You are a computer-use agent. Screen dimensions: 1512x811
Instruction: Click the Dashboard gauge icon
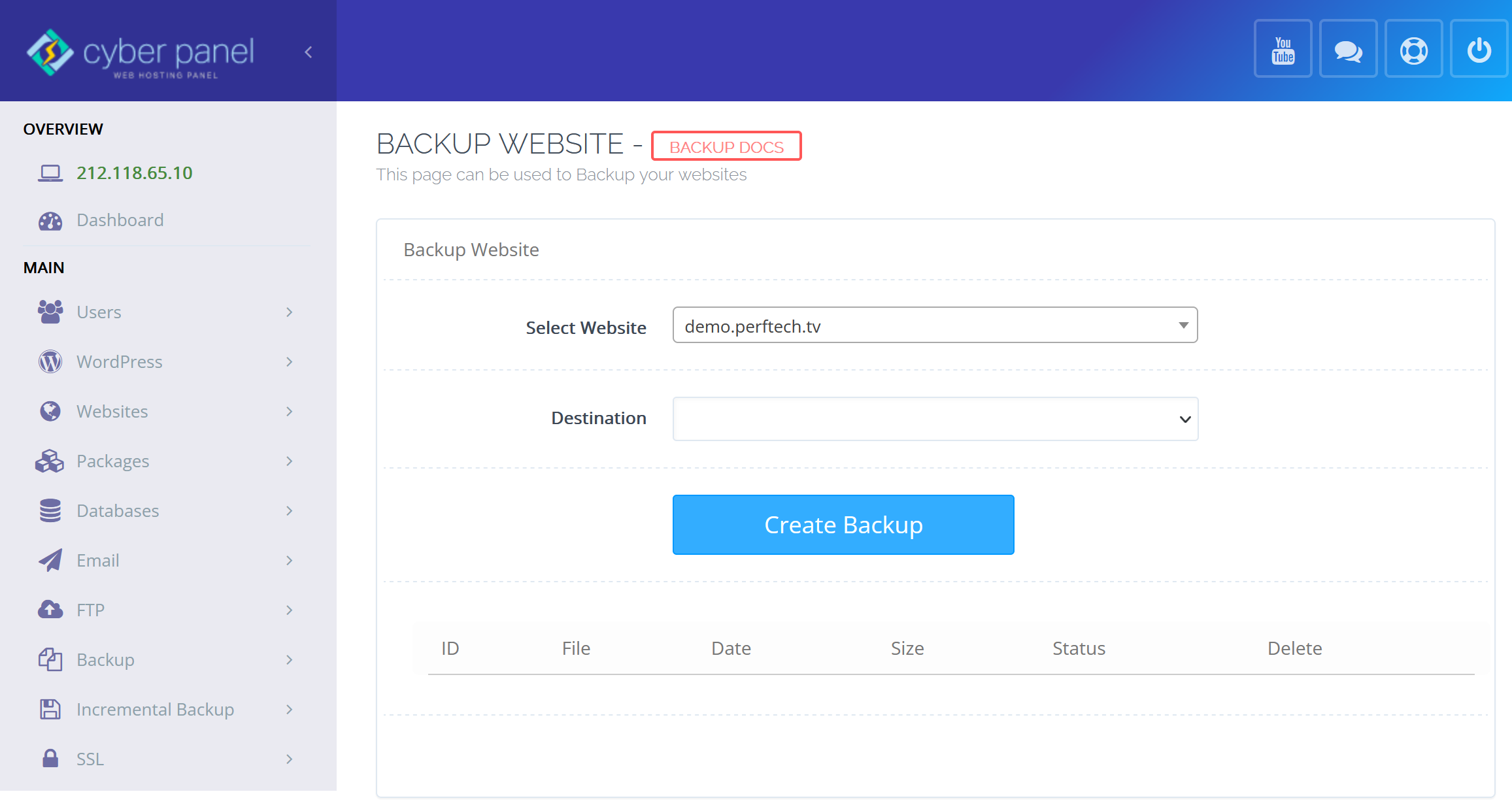[50, 221]
